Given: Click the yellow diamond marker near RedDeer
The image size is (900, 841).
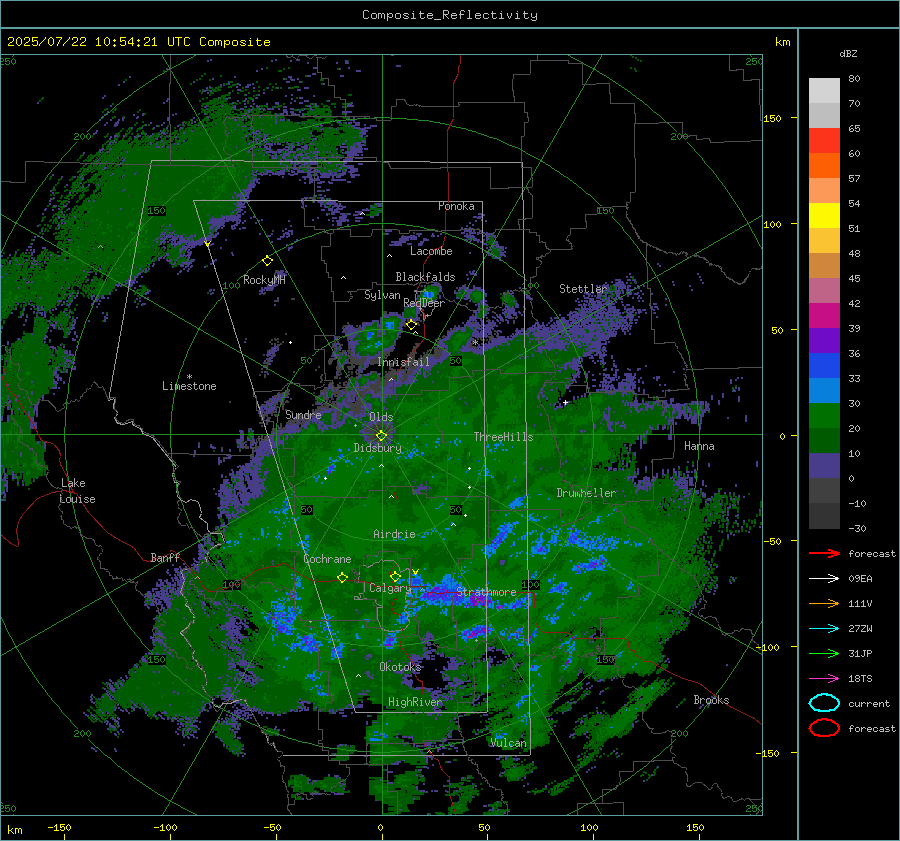Looking at the screenshot, I should coord(411,325).
